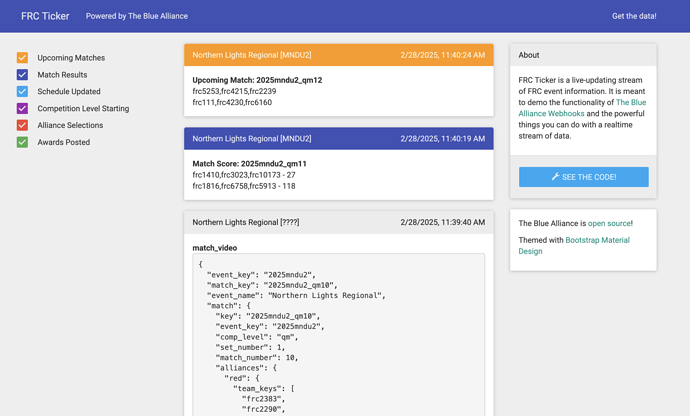
Task: Open the Bootstrap Material Design link
Action: [x=574, y=246]
